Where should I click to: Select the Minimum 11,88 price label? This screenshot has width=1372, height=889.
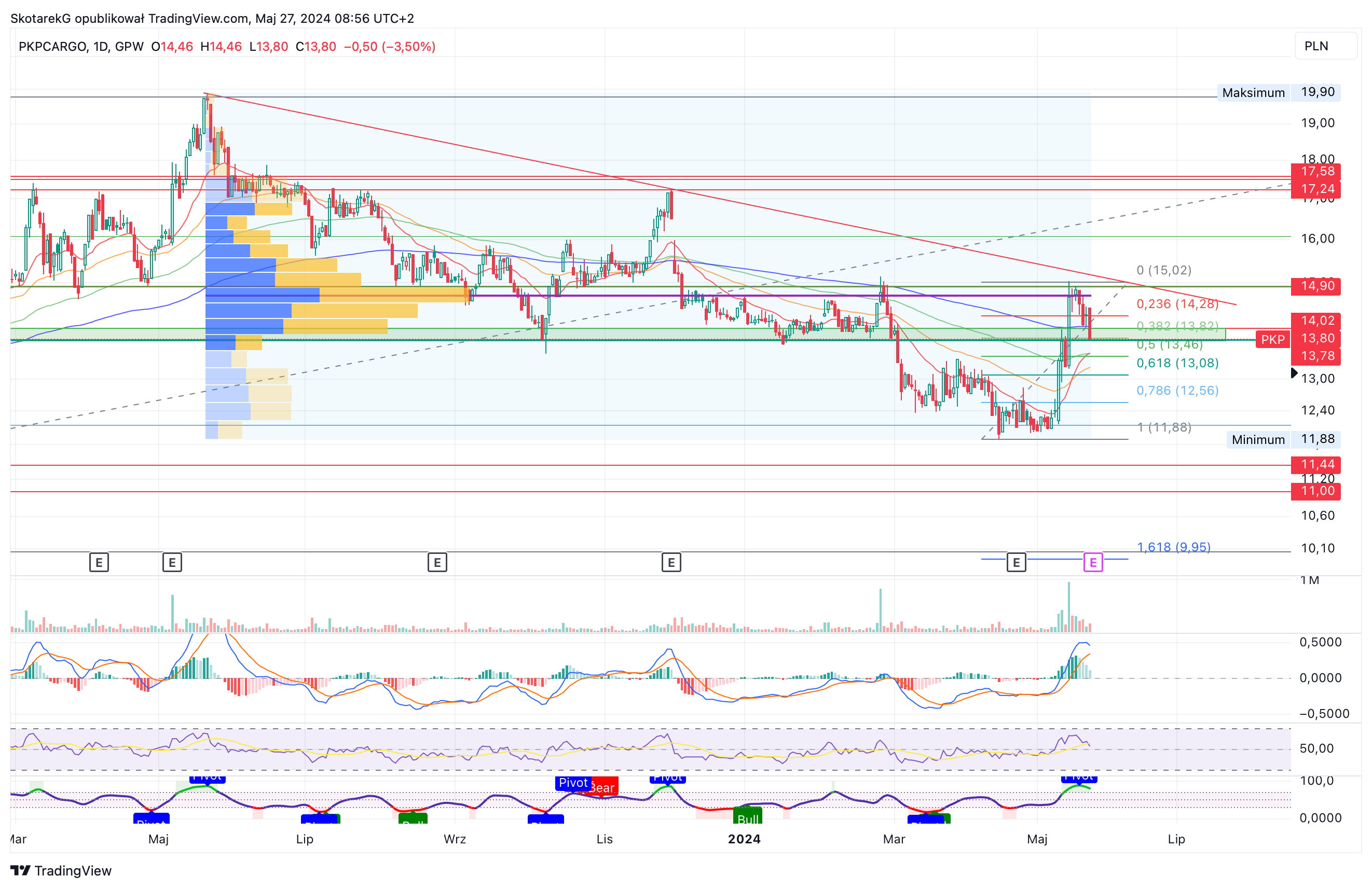(x=1284, y=440)
